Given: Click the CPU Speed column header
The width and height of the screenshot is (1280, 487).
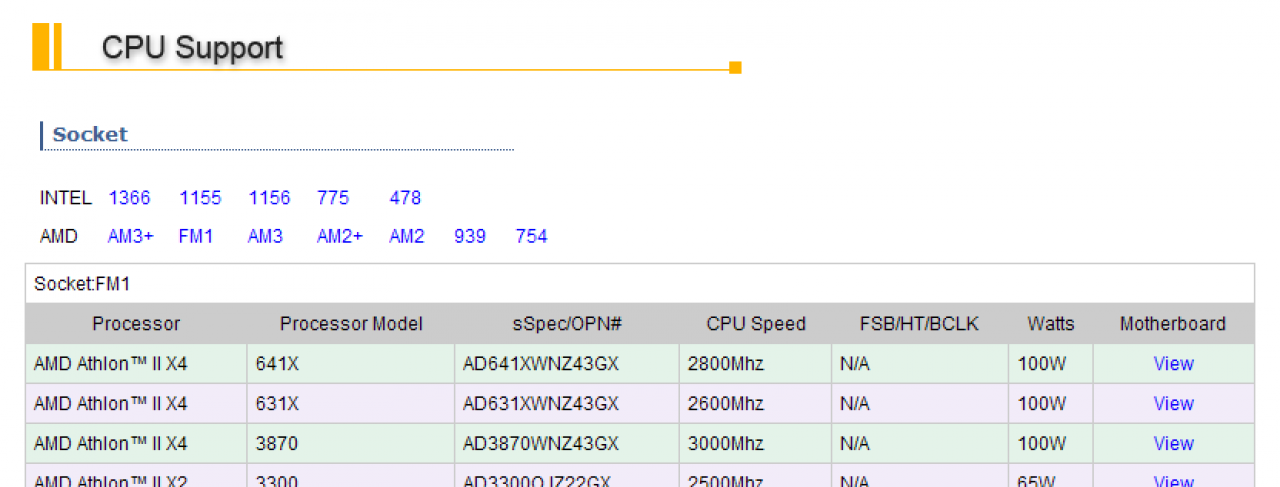Looking at the screenshot, I should (x=756, y=324).
